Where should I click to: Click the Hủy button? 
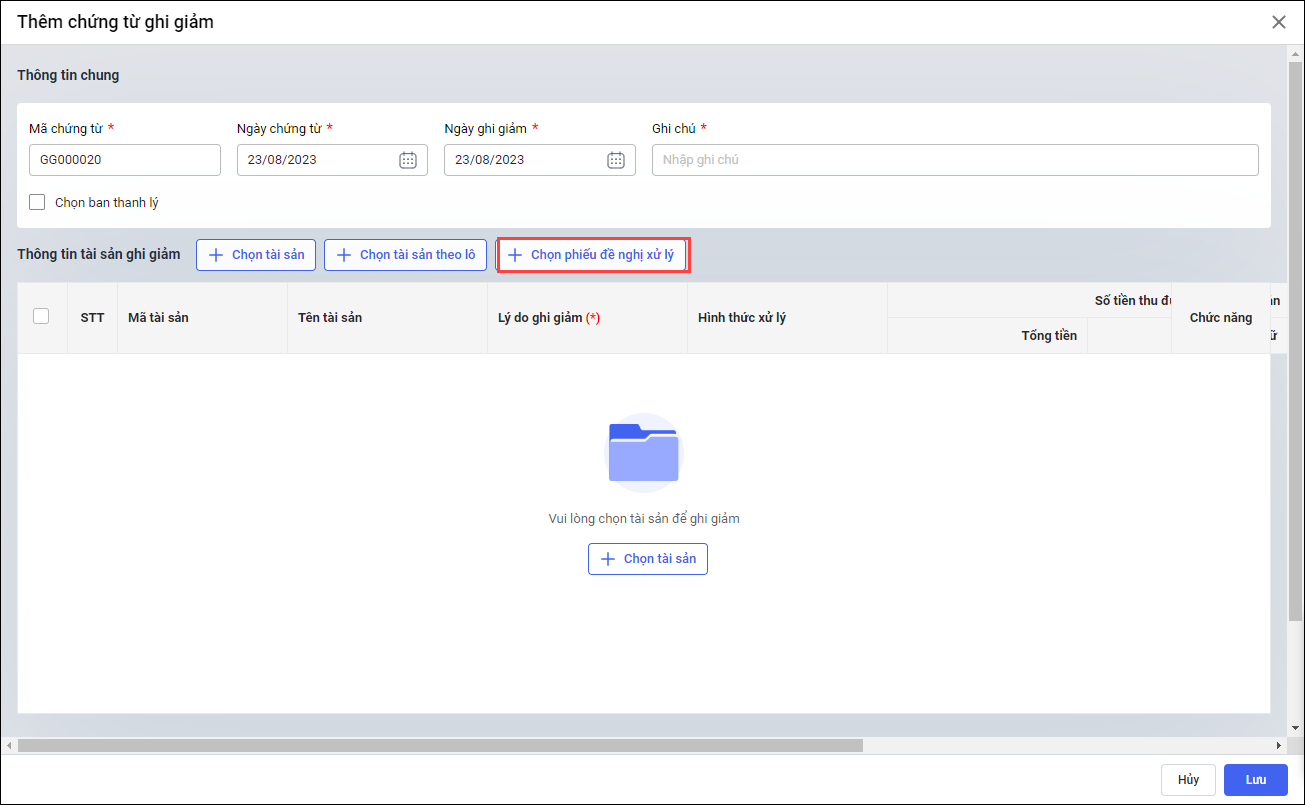(1188, 780)
